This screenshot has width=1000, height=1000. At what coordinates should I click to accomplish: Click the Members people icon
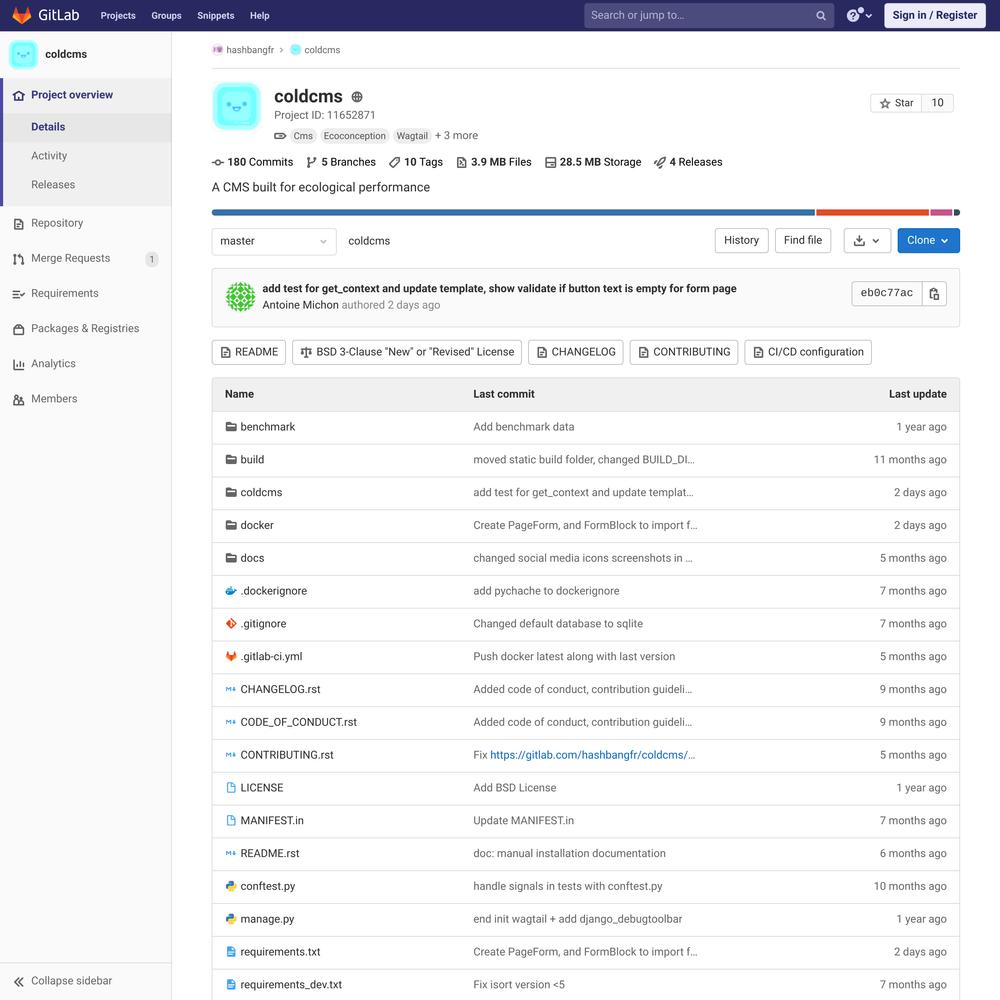pos(18,399)
